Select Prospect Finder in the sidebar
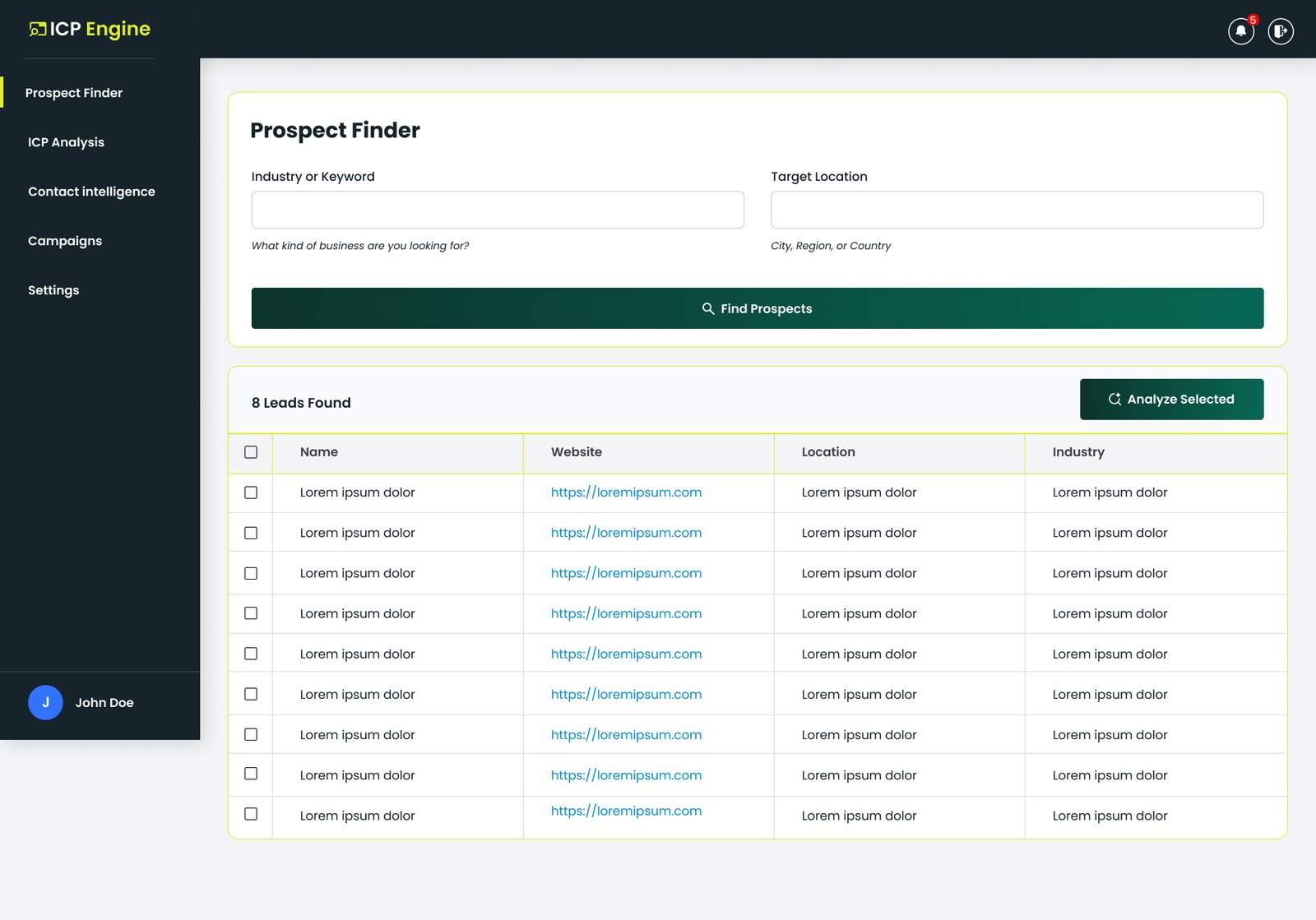Image resolution: width=1316 pixels, height=920 pixels. pos(74,93)
